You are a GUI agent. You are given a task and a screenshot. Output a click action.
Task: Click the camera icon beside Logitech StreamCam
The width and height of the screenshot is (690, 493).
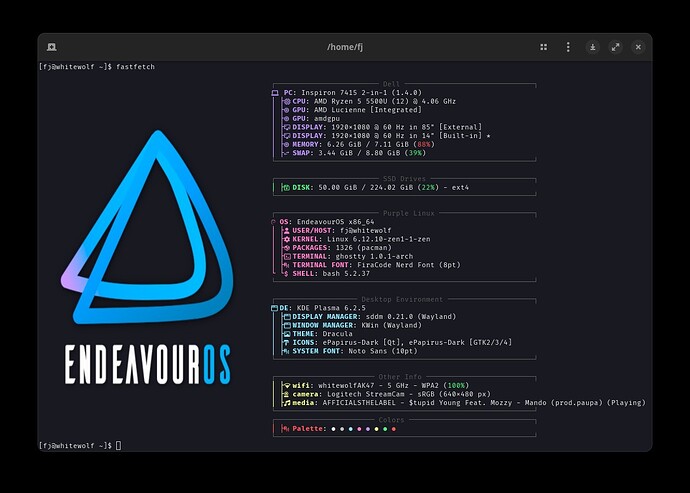coord(286,394)
